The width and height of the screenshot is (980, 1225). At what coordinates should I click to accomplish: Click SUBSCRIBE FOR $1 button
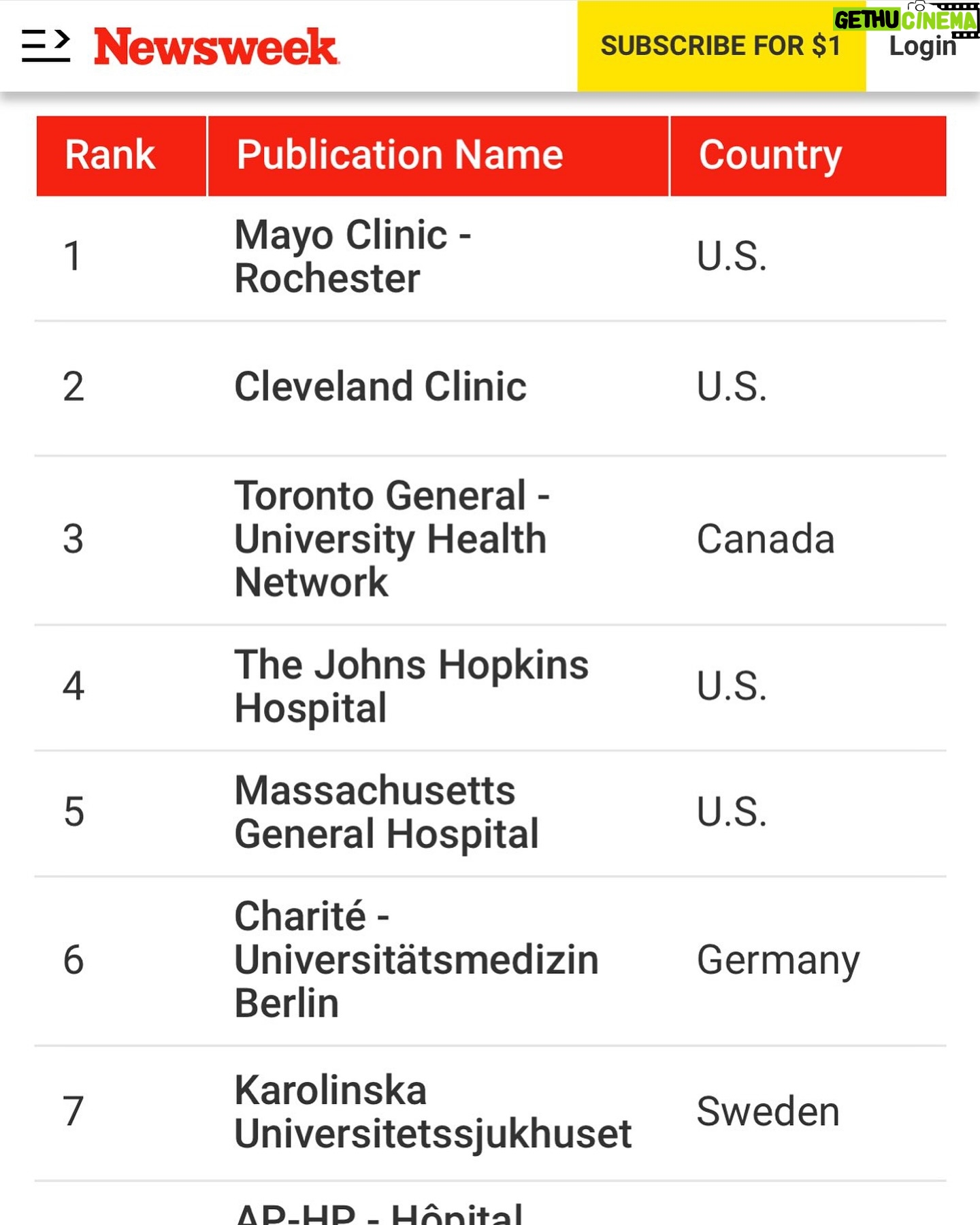point(721,46)
